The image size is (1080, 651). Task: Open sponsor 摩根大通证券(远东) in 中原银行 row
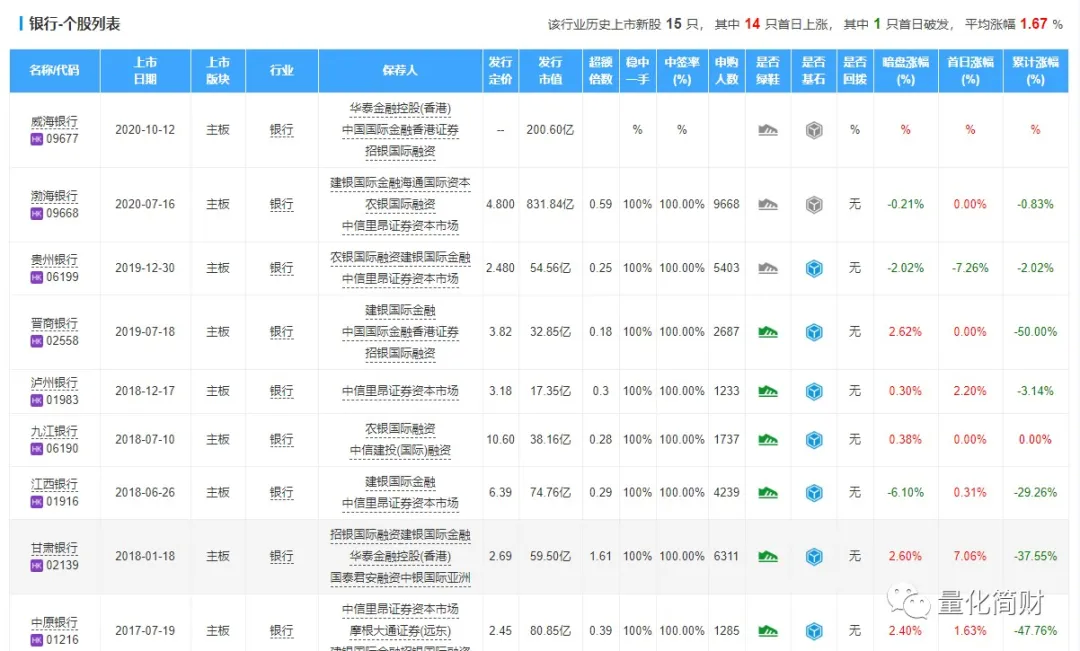(400, 631)
